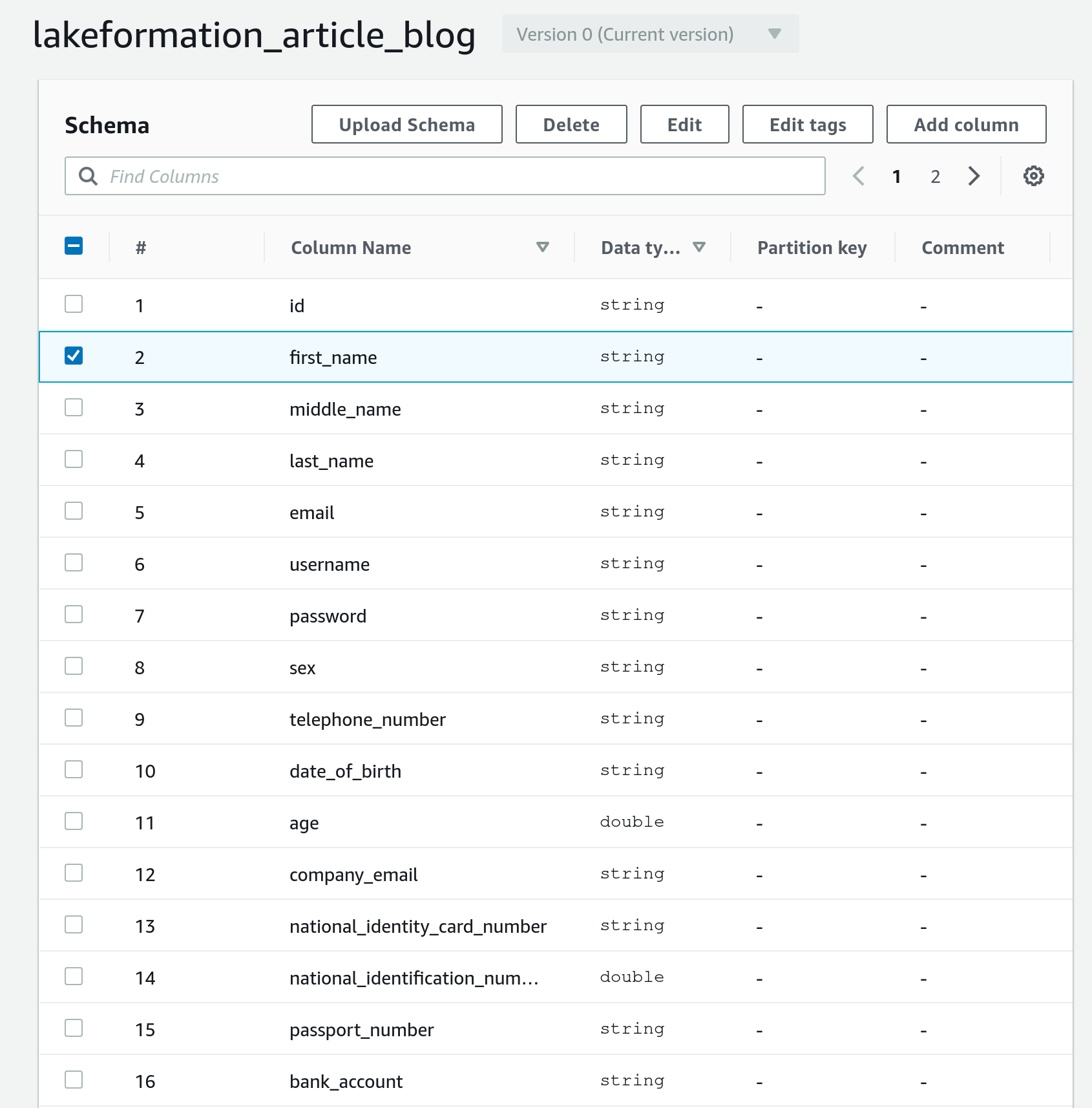Check the username row checkbox
1092x1108 pixels.
74,562
